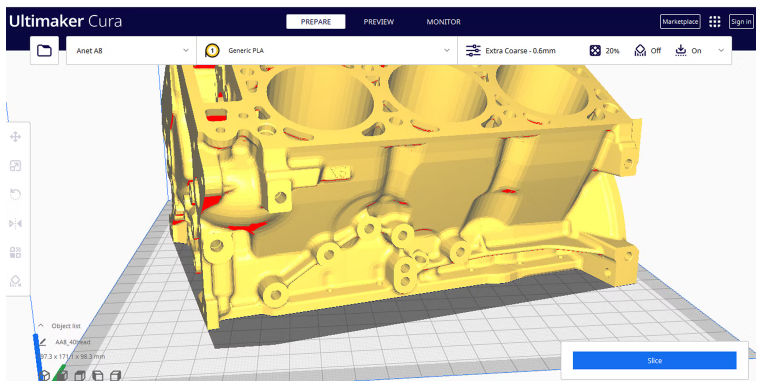Open file with the folder icon
The image size is (768, 387).
tap(45, 50)
